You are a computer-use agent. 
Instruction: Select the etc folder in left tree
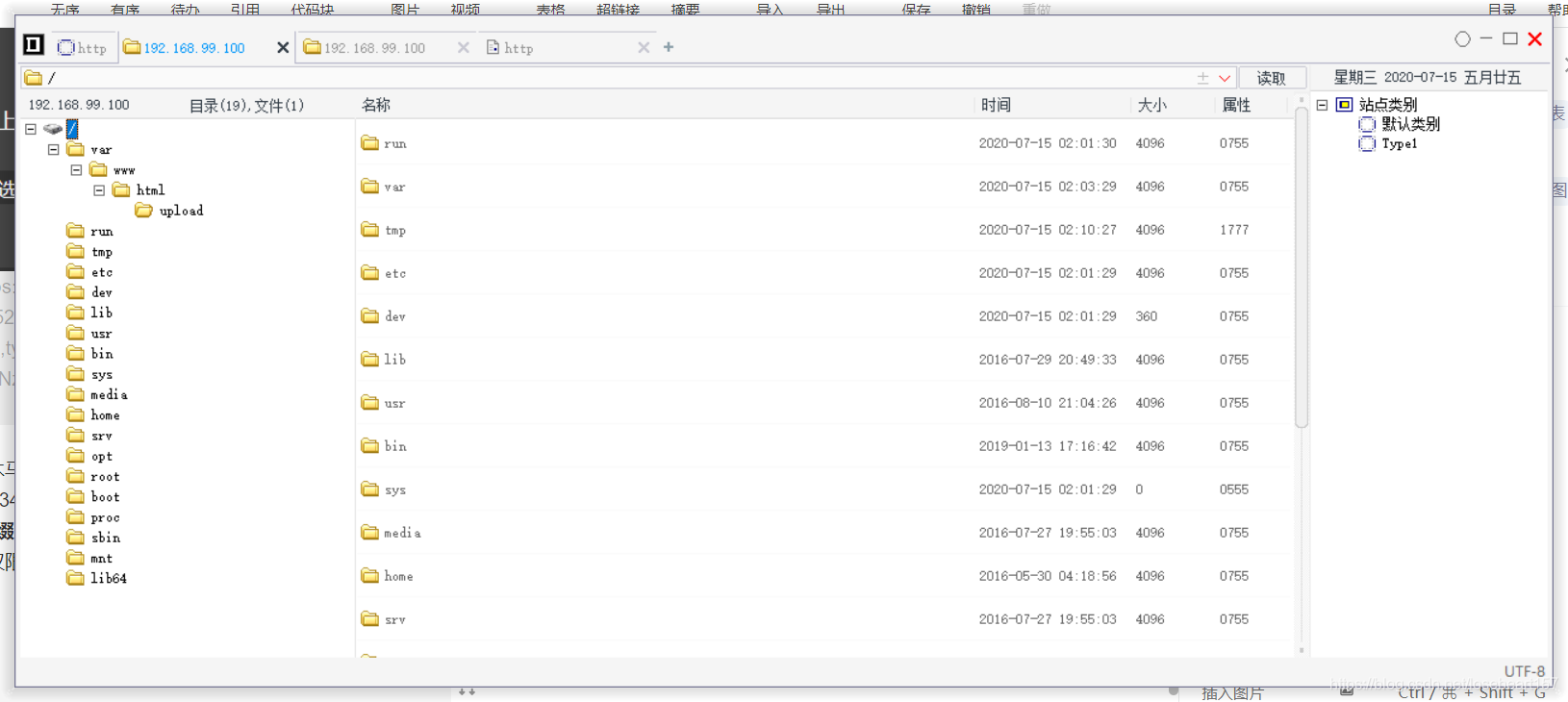pyautogui.click(x=102, y=272)
